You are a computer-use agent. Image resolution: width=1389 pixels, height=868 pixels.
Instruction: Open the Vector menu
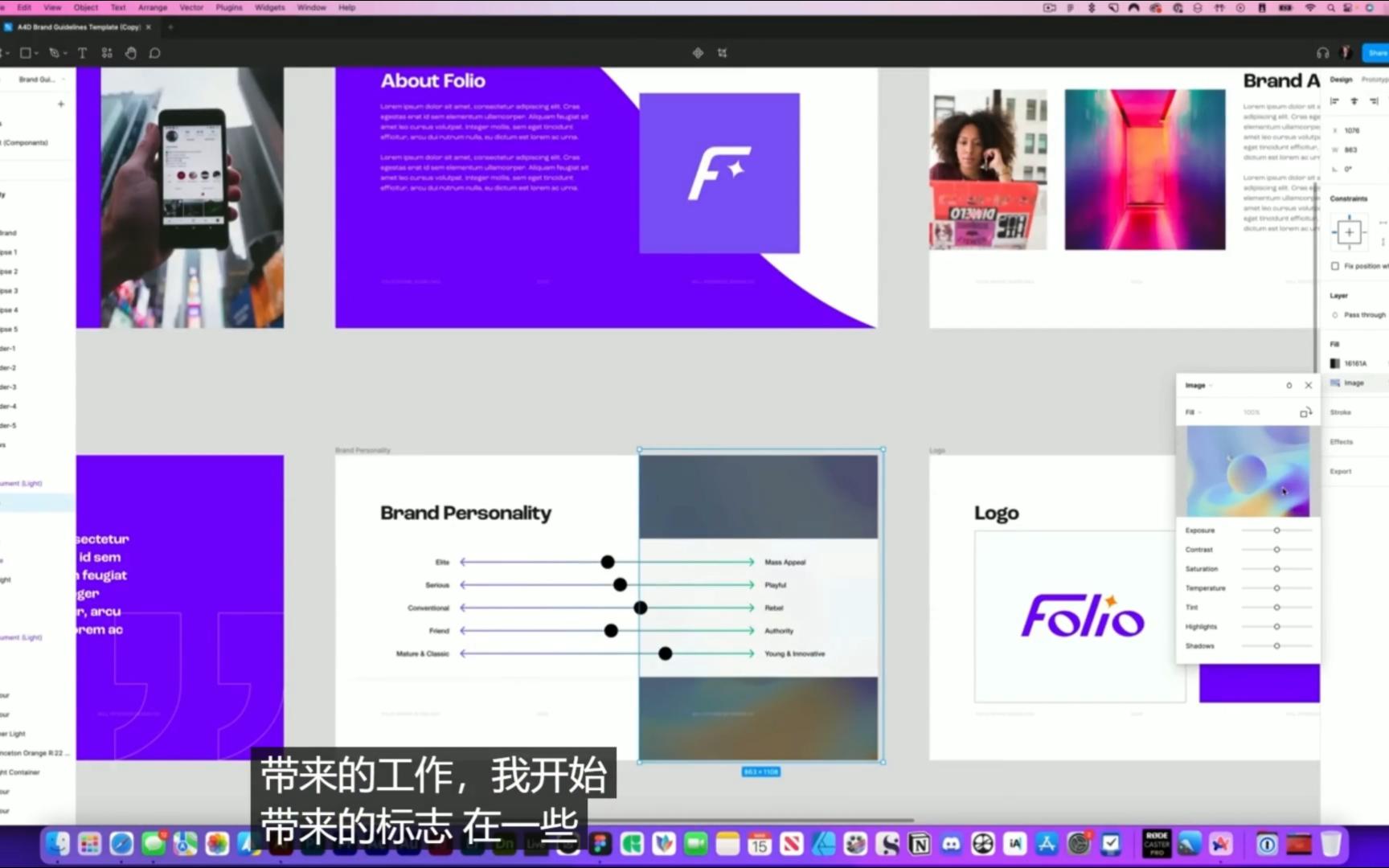[x=191, y=7]
